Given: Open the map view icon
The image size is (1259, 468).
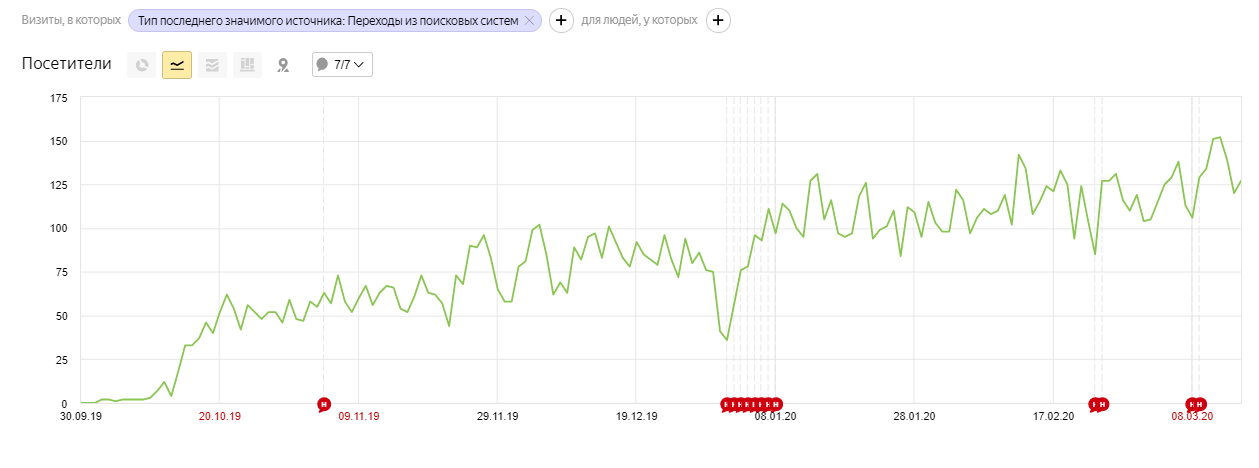Looking at the screenshot, I should click(283, 65).
